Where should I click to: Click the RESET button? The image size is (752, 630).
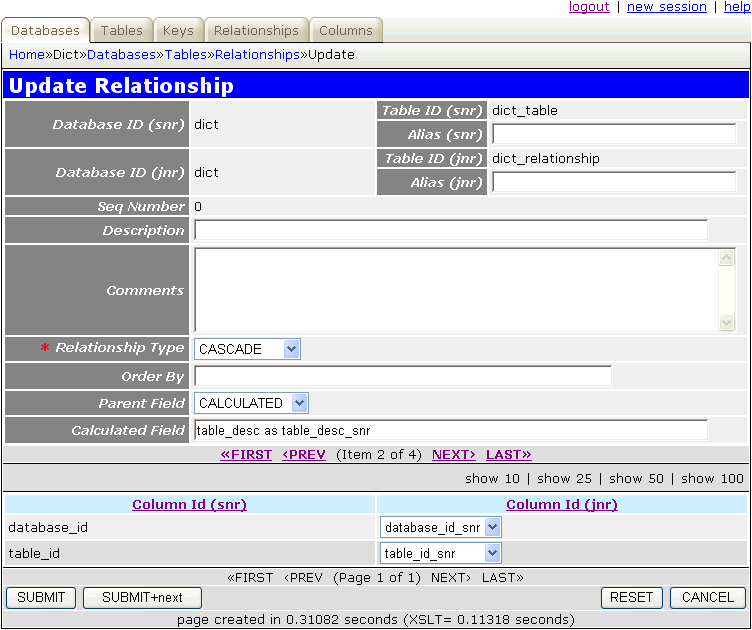coord(632,597)
